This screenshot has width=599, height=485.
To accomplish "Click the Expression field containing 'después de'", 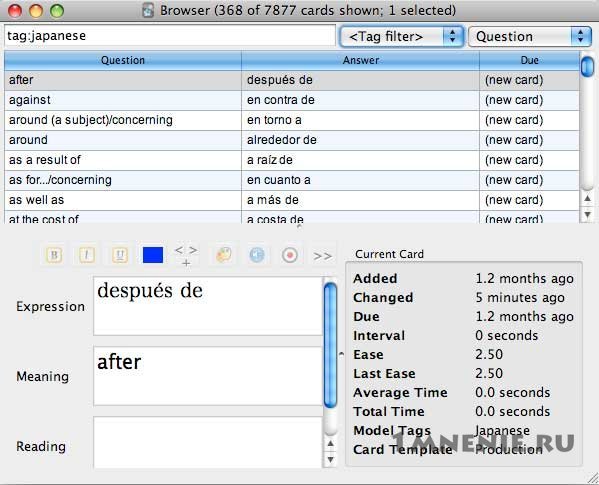I will click(x=208, y=306).
